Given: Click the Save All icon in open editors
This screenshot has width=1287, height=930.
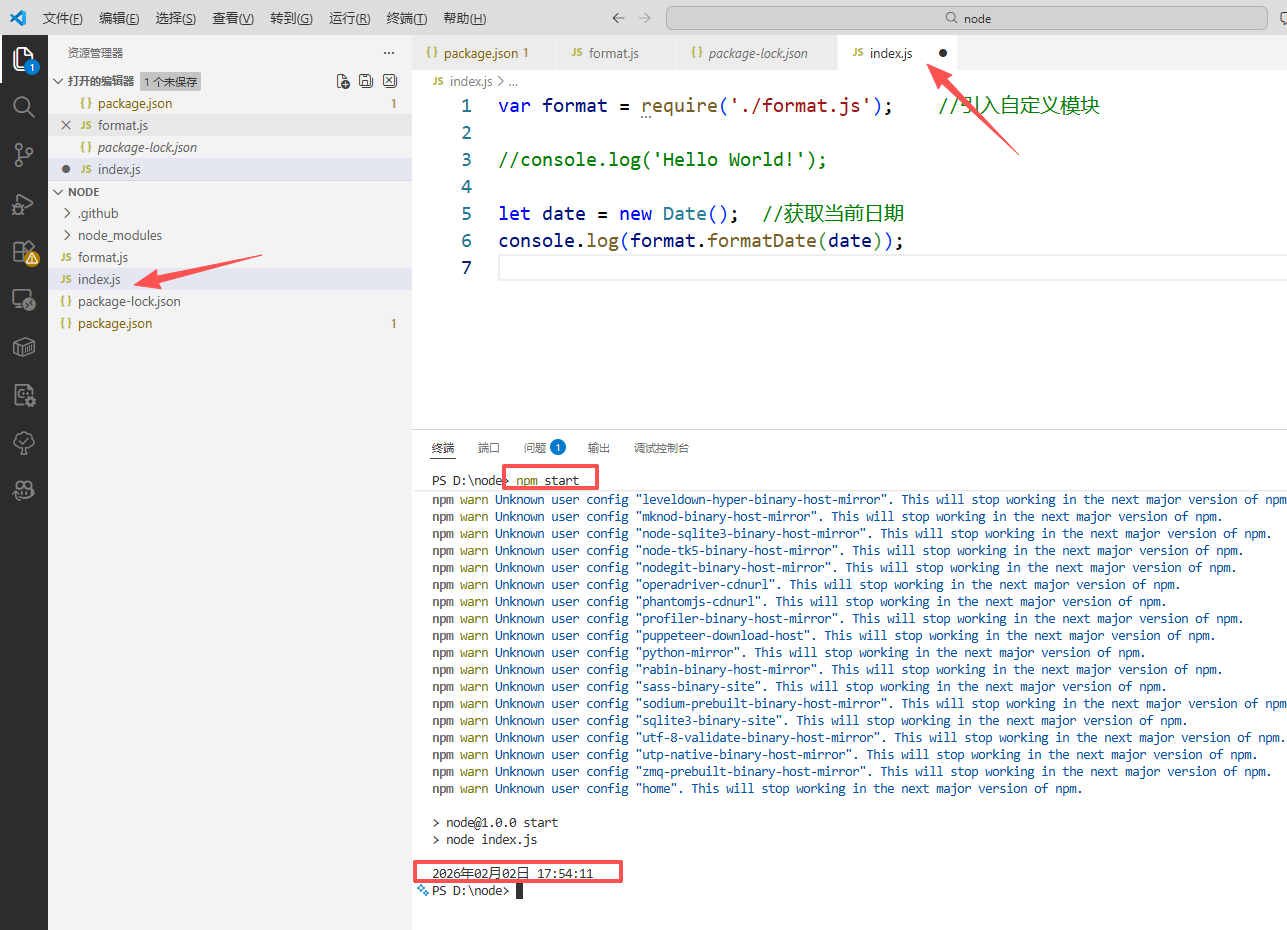Looking at the screenshot, I should 366,81.
